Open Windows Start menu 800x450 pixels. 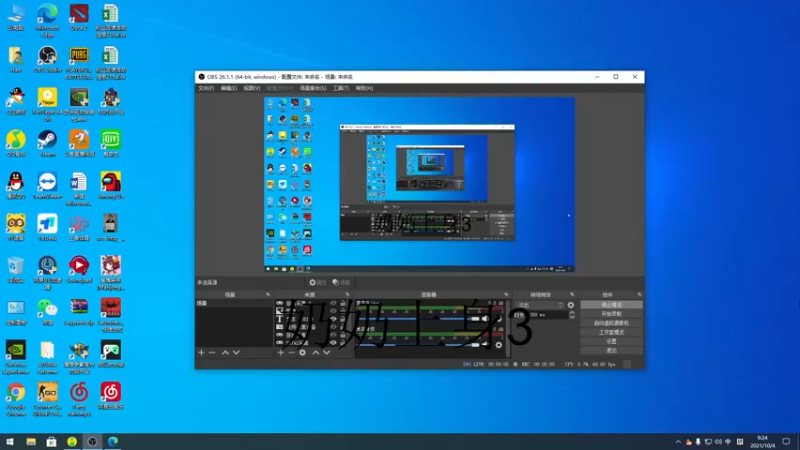pyautogui.click(x=10, y=442)
